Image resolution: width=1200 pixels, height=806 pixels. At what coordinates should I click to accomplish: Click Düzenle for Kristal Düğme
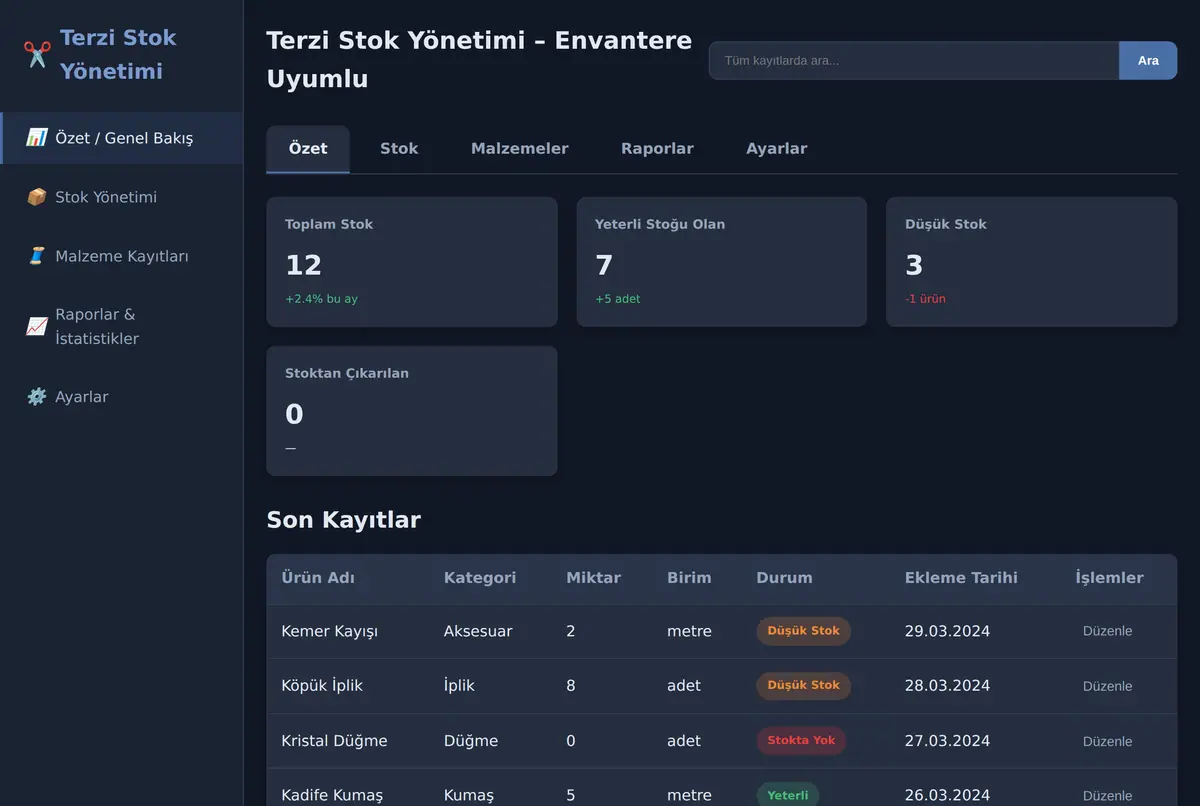coord(1107,741)
